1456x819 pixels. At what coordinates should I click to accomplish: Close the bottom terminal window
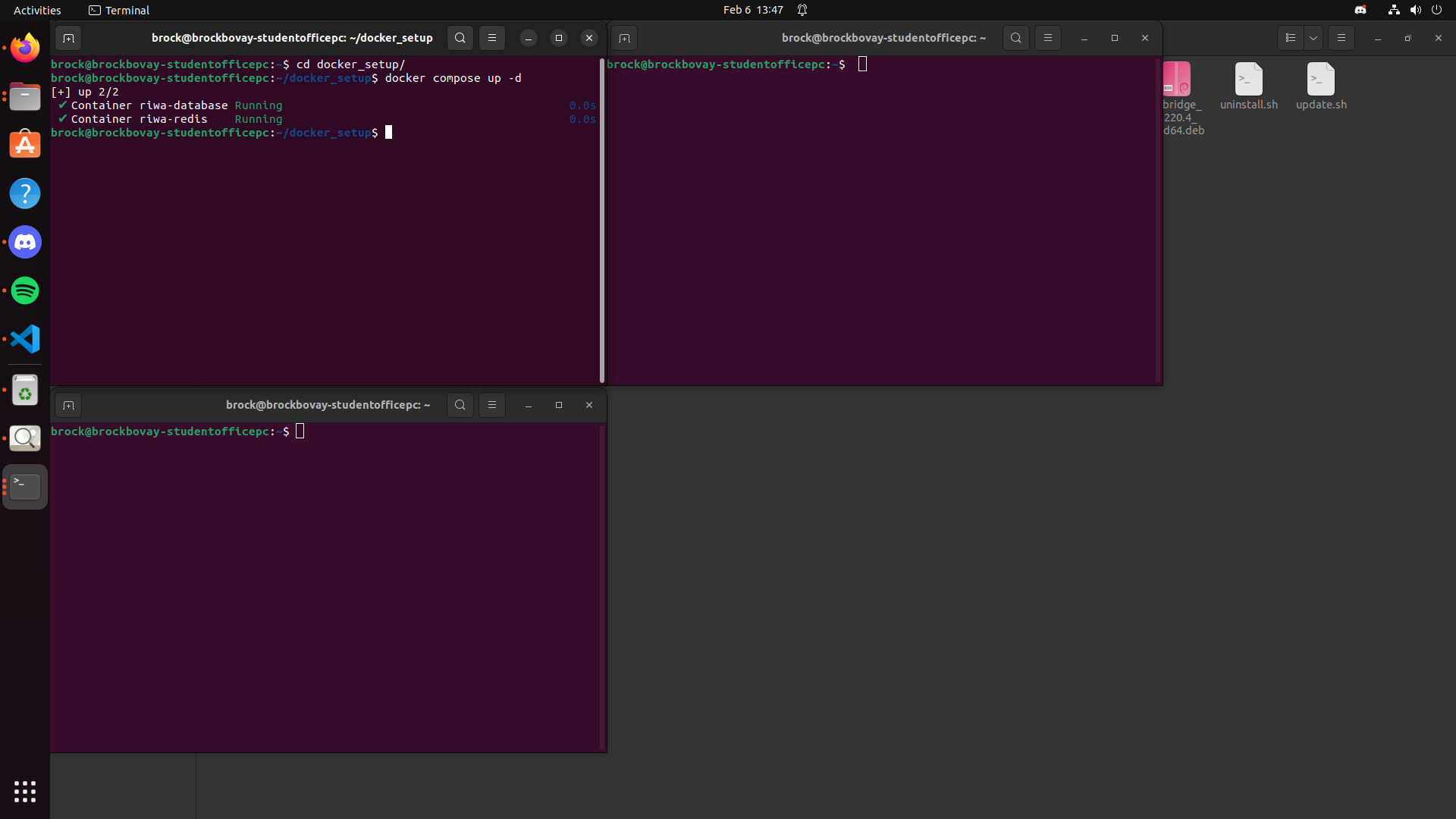click(589, 405)
